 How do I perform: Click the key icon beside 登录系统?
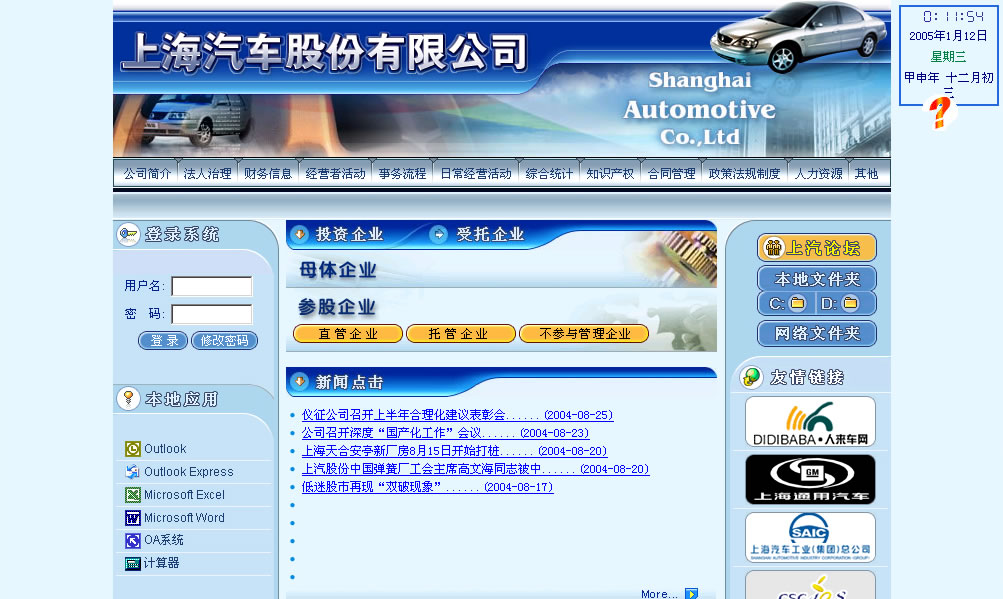point(129,234)
